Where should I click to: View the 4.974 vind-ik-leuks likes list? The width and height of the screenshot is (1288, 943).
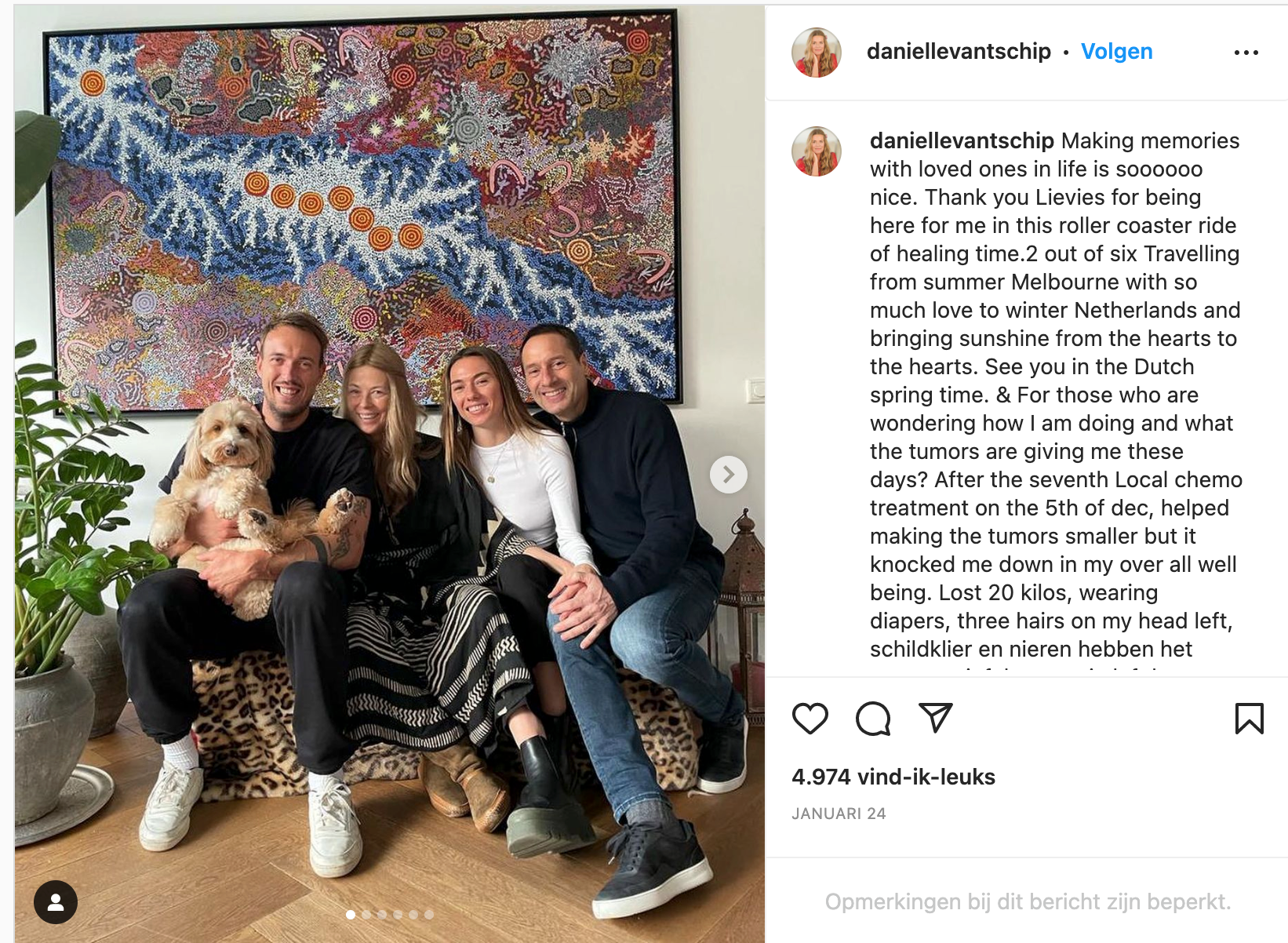coord(893,777)
